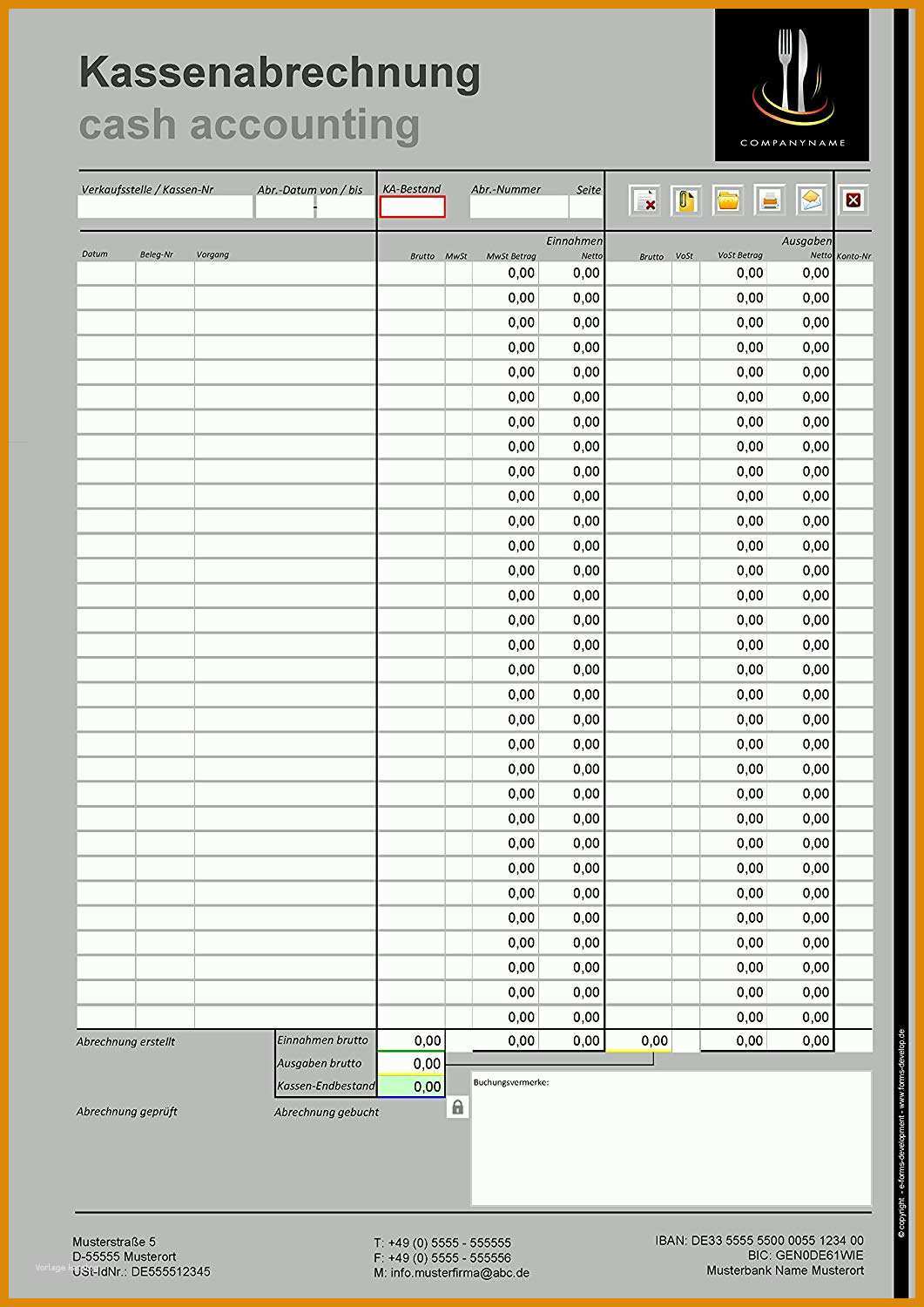
Task: Click the first row Einnahmen Brutto cell
Action: pos(411,273)
